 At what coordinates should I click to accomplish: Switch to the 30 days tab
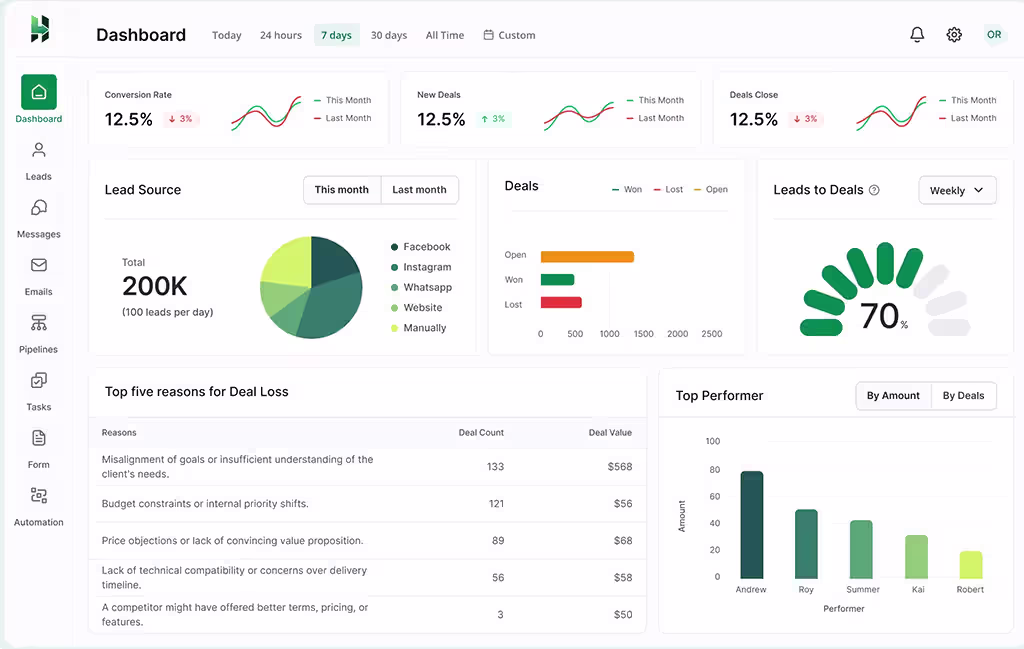[x=388, y=34]
